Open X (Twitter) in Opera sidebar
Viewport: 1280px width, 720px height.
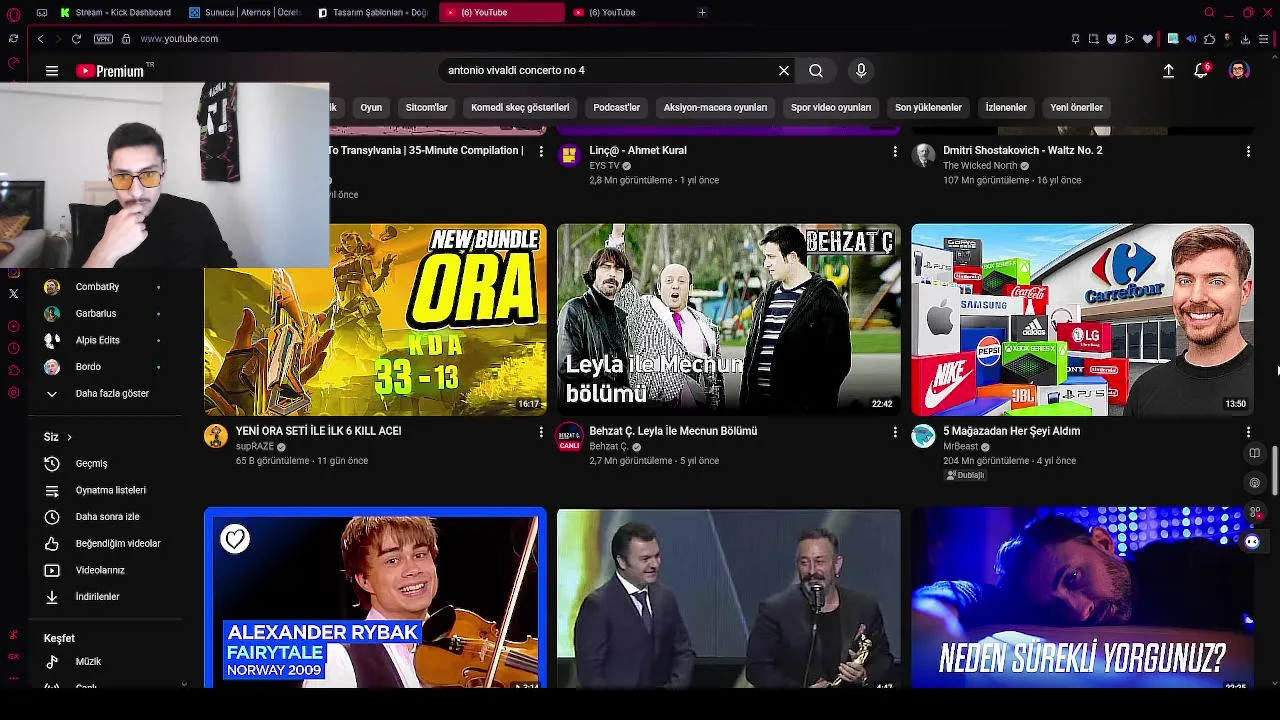pos(13,293)
